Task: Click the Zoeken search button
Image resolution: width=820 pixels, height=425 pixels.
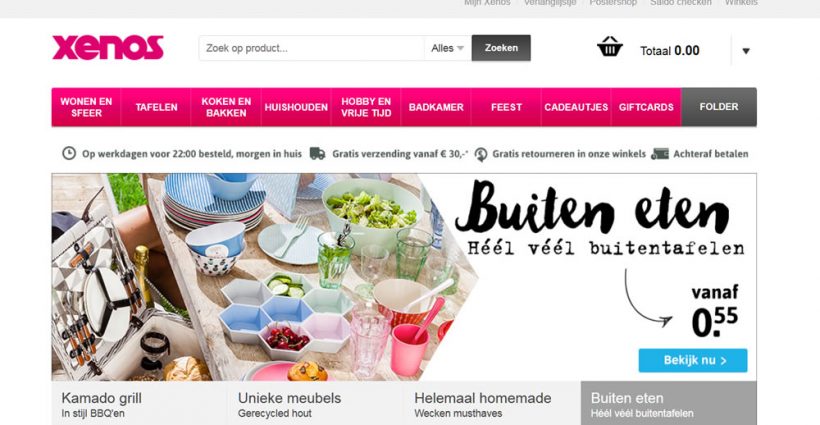Action: (x=501, y=48)
